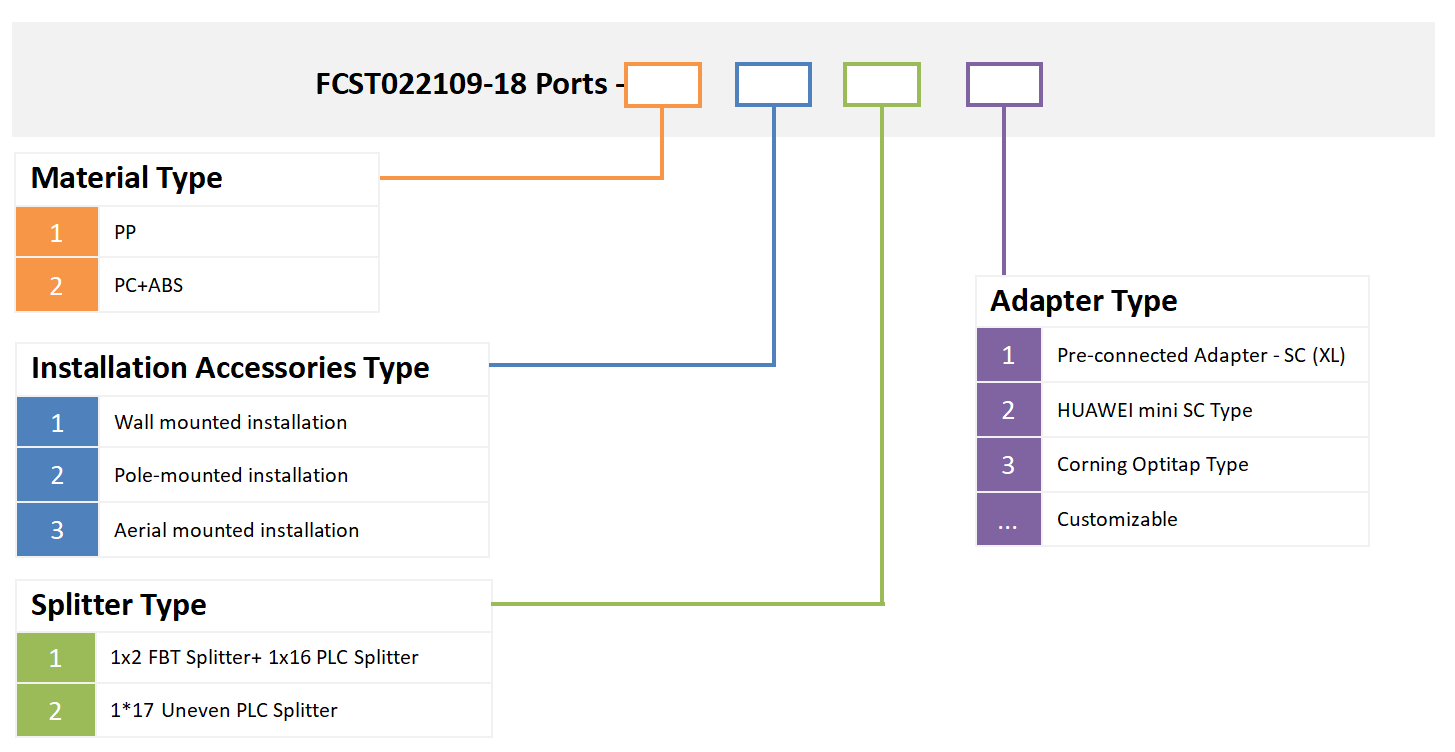Expand the Customizable adapter entry marked with ellipsis

pyautogui.click(x=1117, y=518)
